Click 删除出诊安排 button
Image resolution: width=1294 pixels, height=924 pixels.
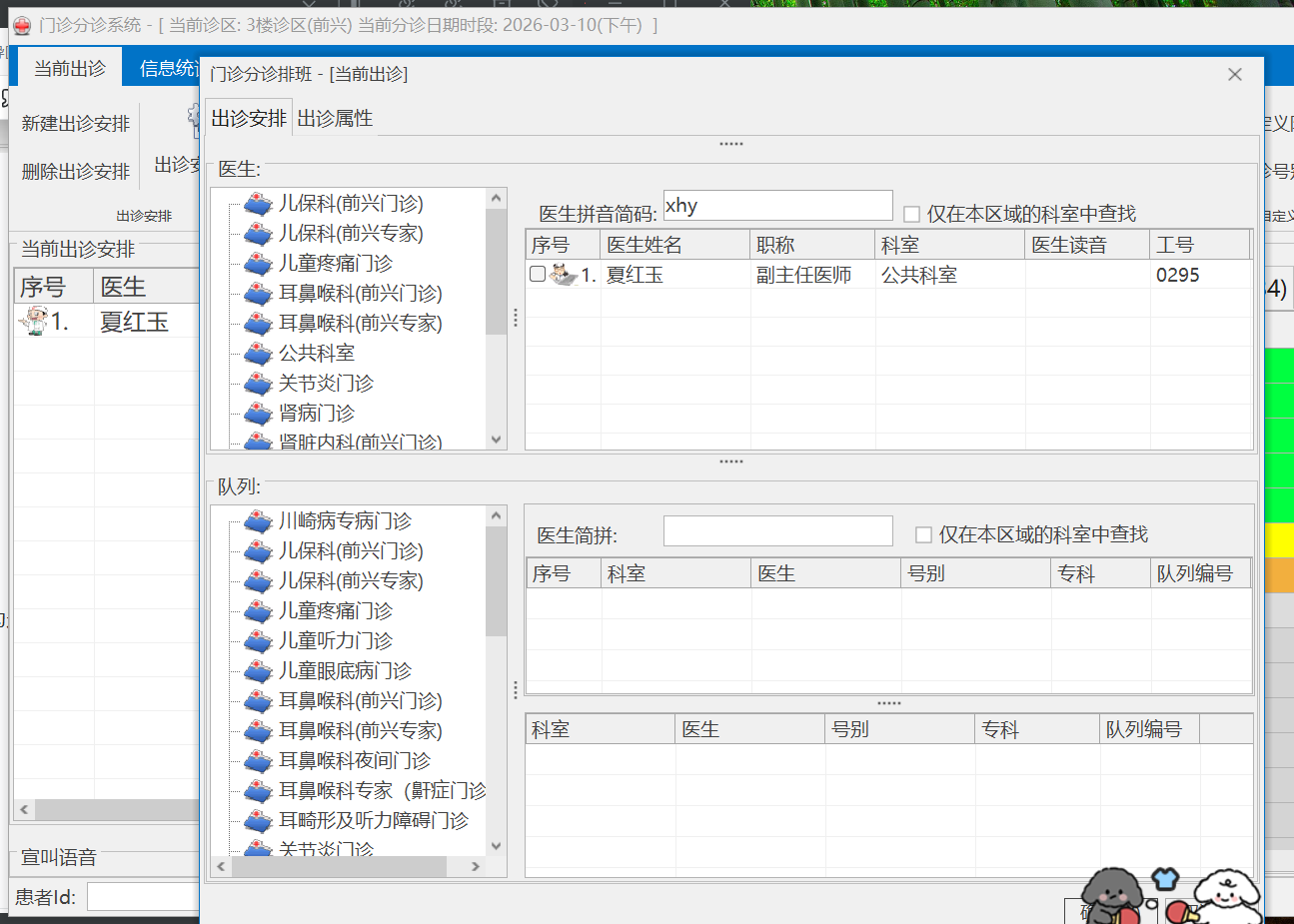click(x=76, y=172)
